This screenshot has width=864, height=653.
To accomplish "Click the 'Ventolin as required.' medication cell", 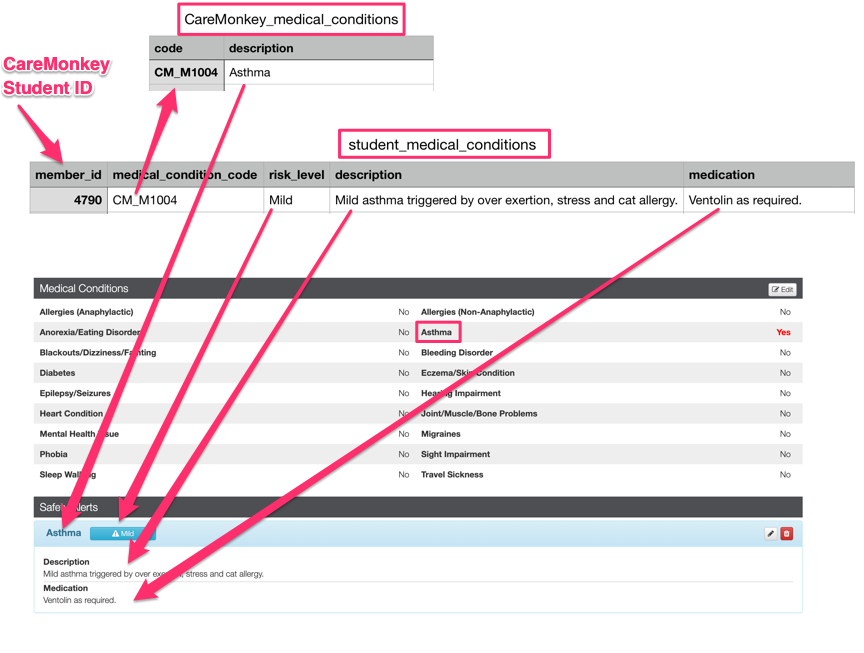I will point(769,200).
